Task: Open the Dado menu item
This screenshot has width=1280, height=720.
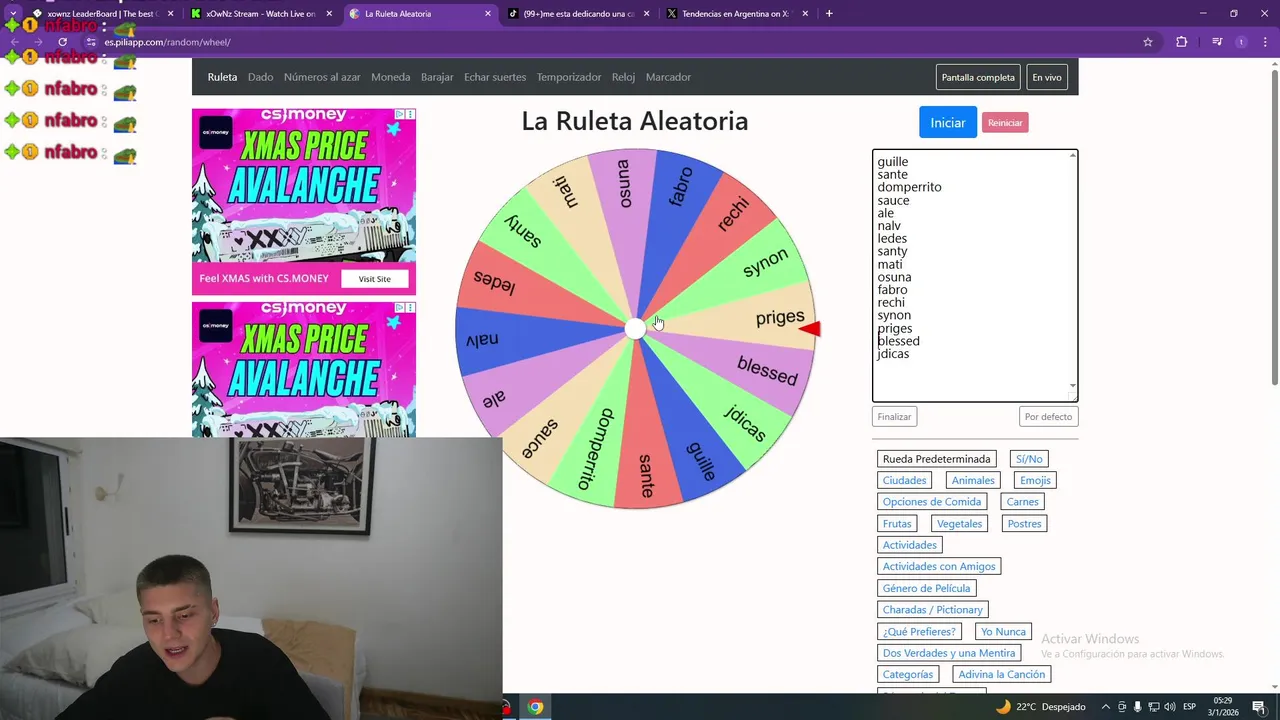Action: [260, 77]
